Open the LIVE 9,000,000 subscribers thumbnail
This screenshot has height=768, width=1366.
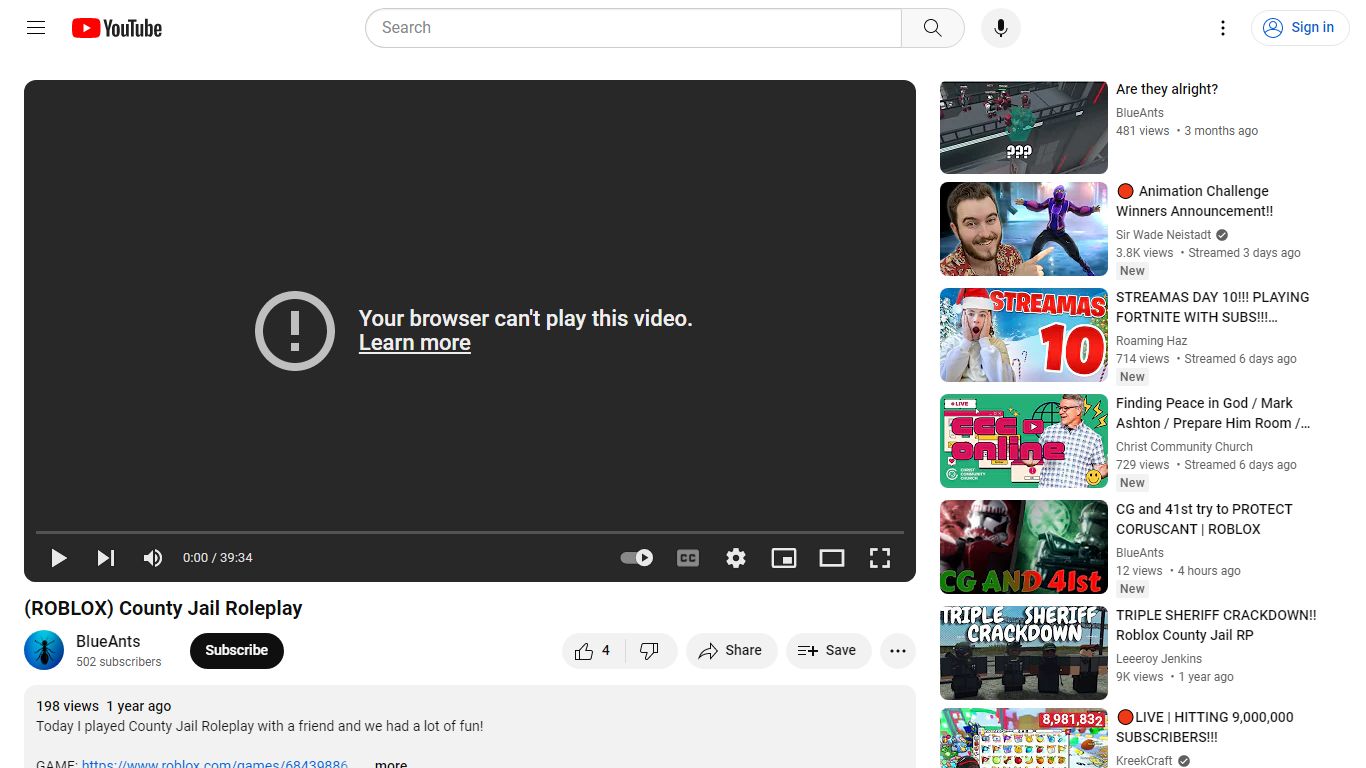[x=1024, y=740]
